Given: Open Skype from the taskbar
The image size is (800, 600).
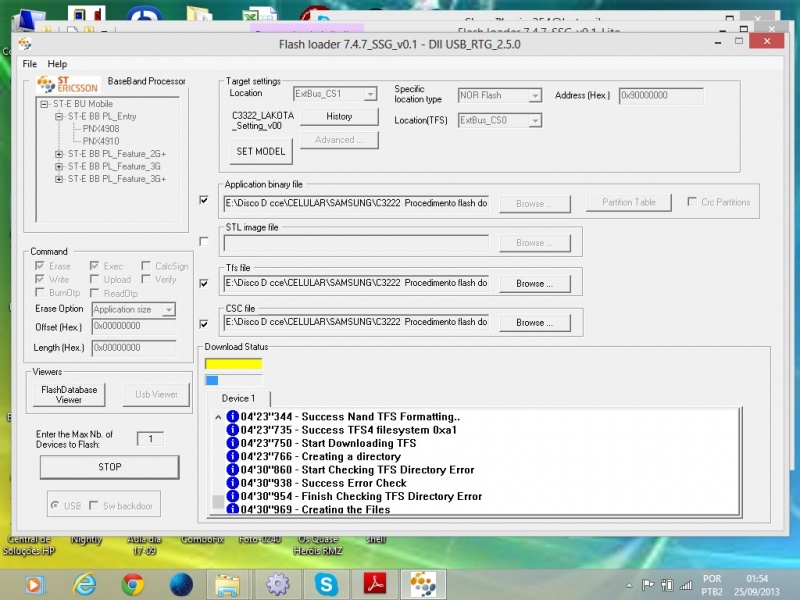Looking at the screenshot, I should click(326, 584).
